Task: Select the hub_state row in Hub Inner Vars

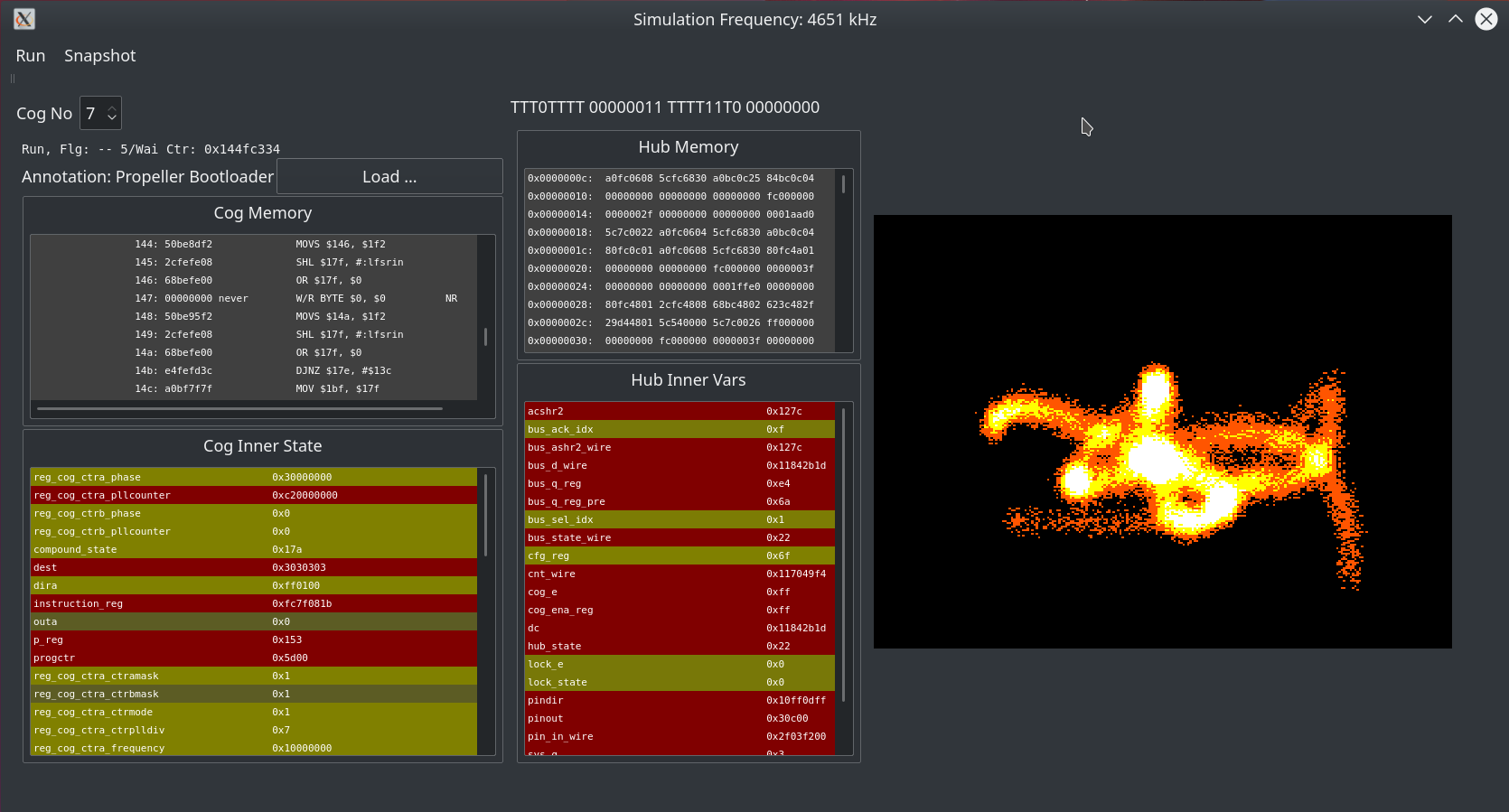Action: 678,646
